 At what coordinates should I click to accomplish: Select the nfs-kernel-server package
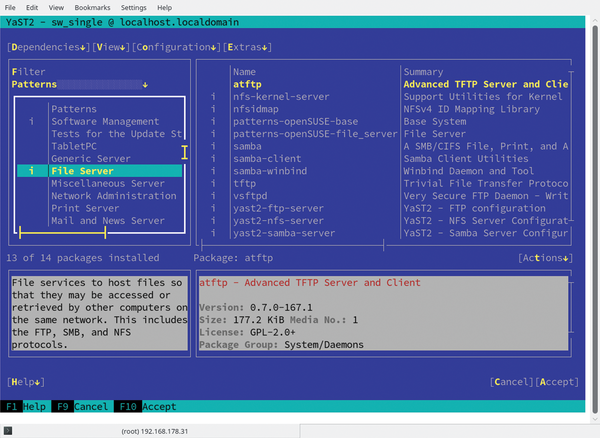(385, 97)
